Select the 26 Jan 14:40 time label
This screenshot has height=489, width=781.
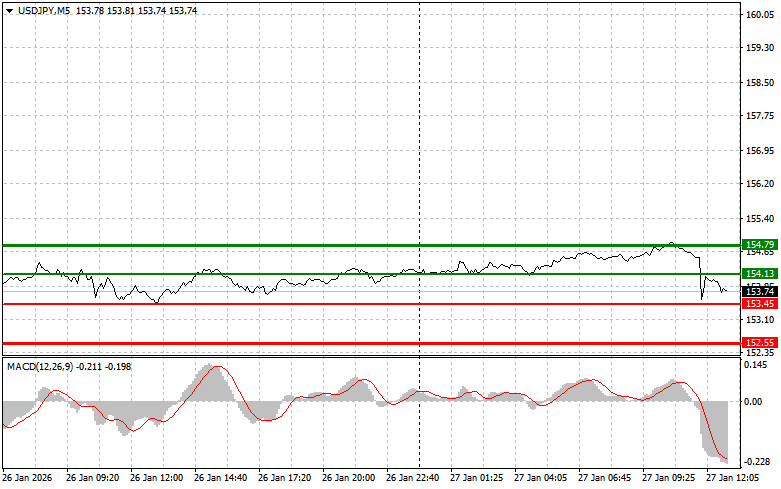pyautogui.click(x=220, y=478)
